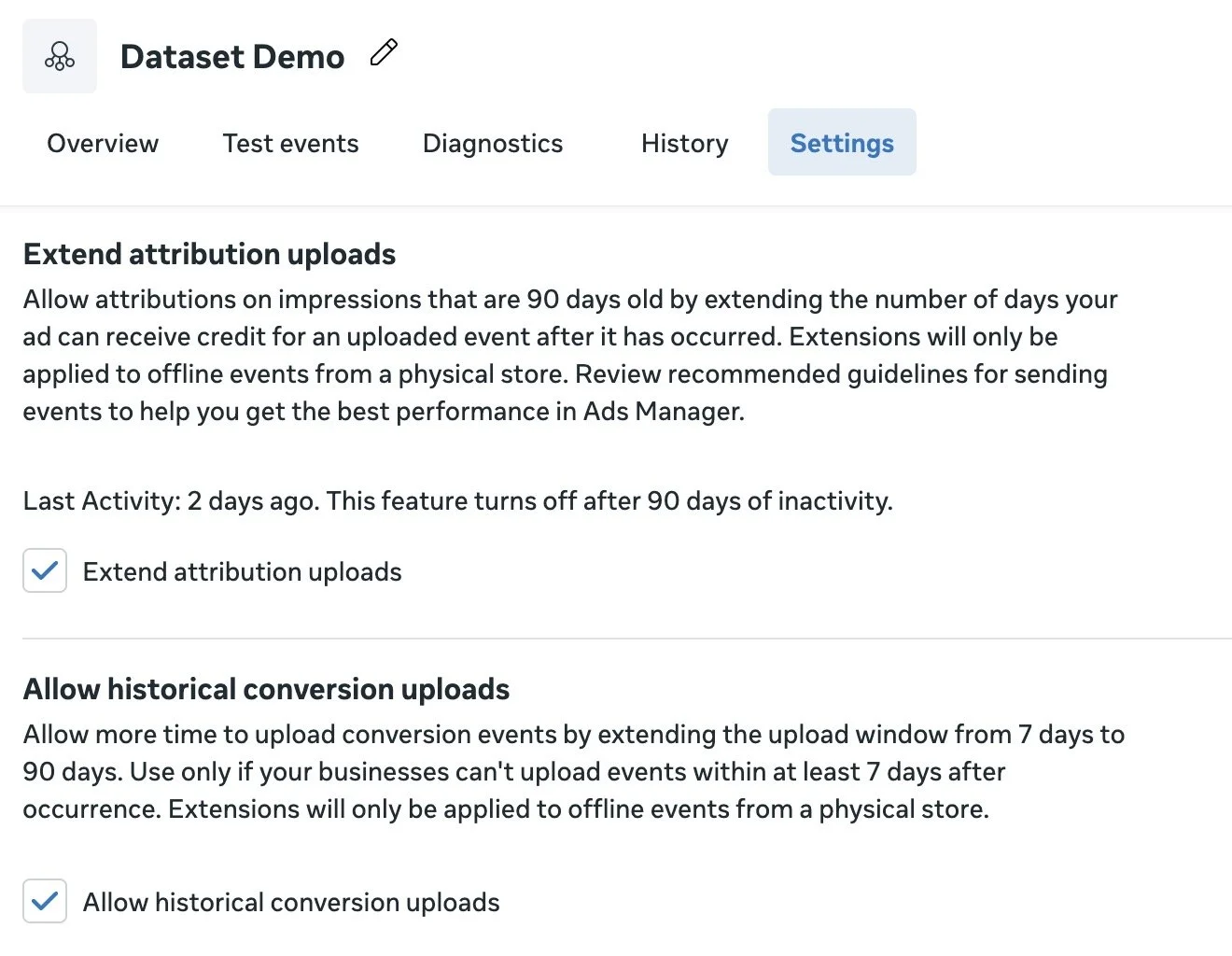Click the Last Activity status text
The width and height of the screenshot is (1232, 956).
point(457,500)
